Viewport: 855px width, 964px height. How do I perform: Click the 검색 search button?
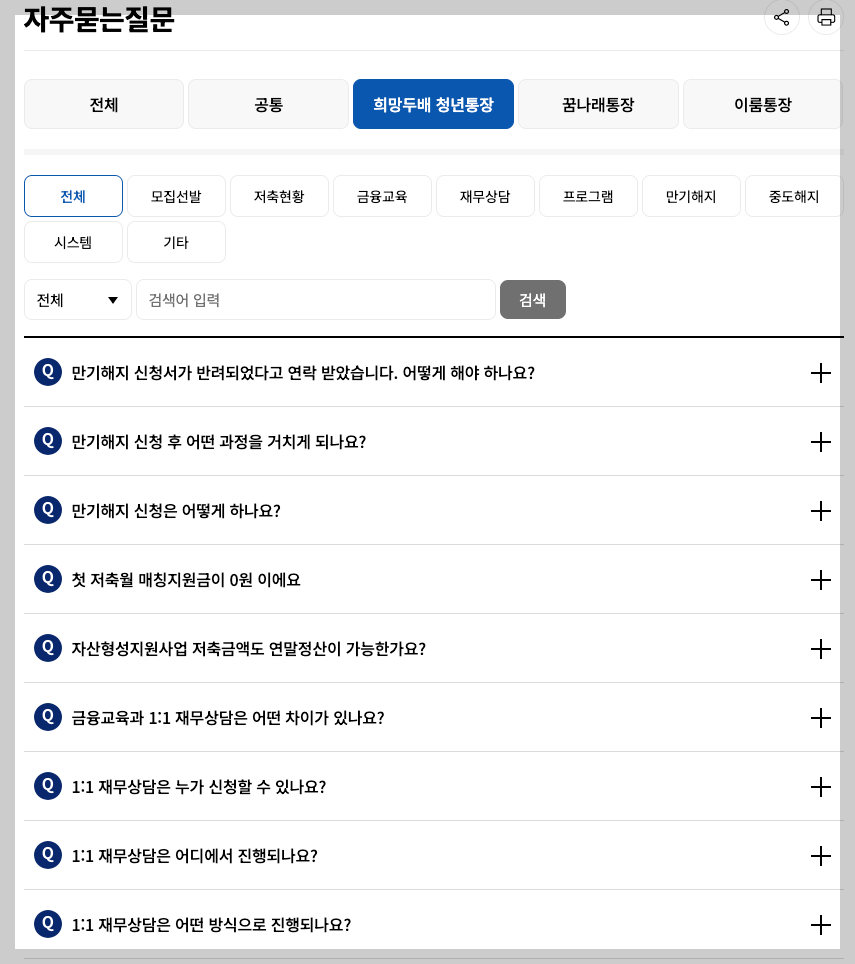533,299
